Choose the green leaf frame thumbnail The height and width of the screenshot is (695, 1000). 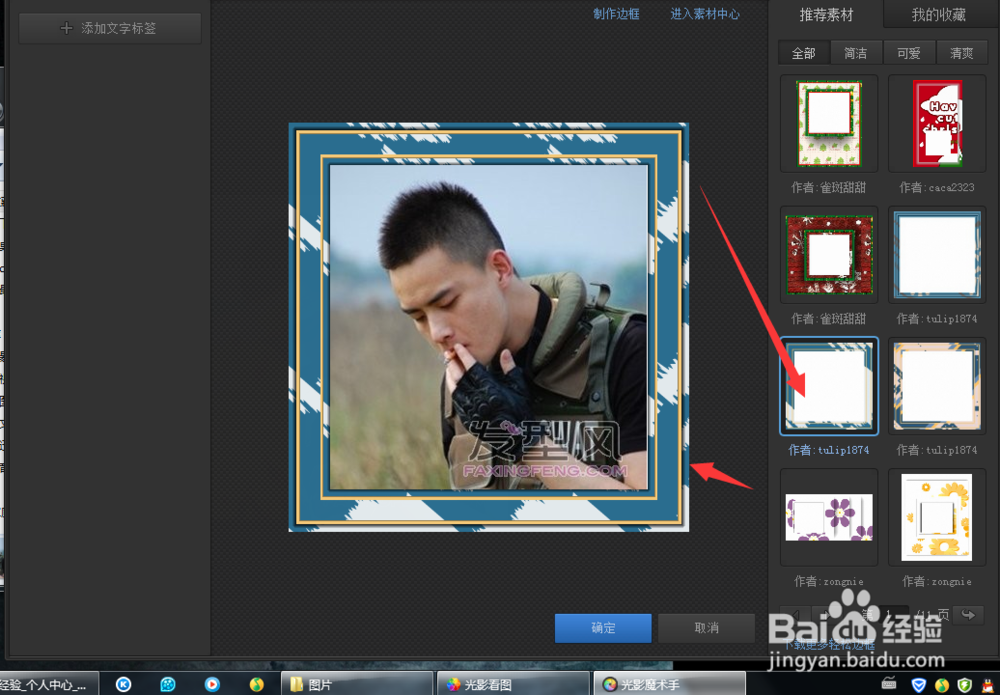(829, 123)
